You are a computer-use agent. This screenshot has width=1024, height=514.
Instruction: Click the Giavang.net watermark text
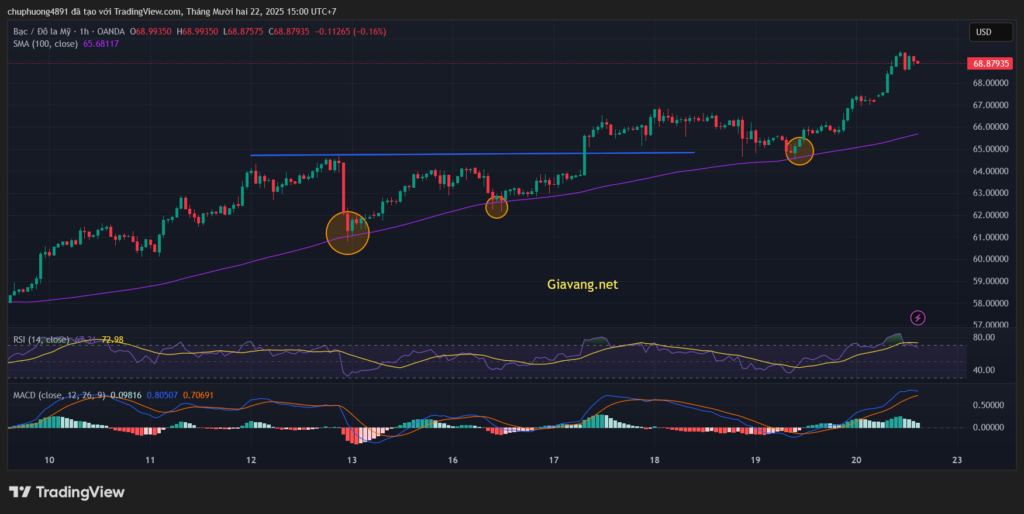tap(582, 285)
